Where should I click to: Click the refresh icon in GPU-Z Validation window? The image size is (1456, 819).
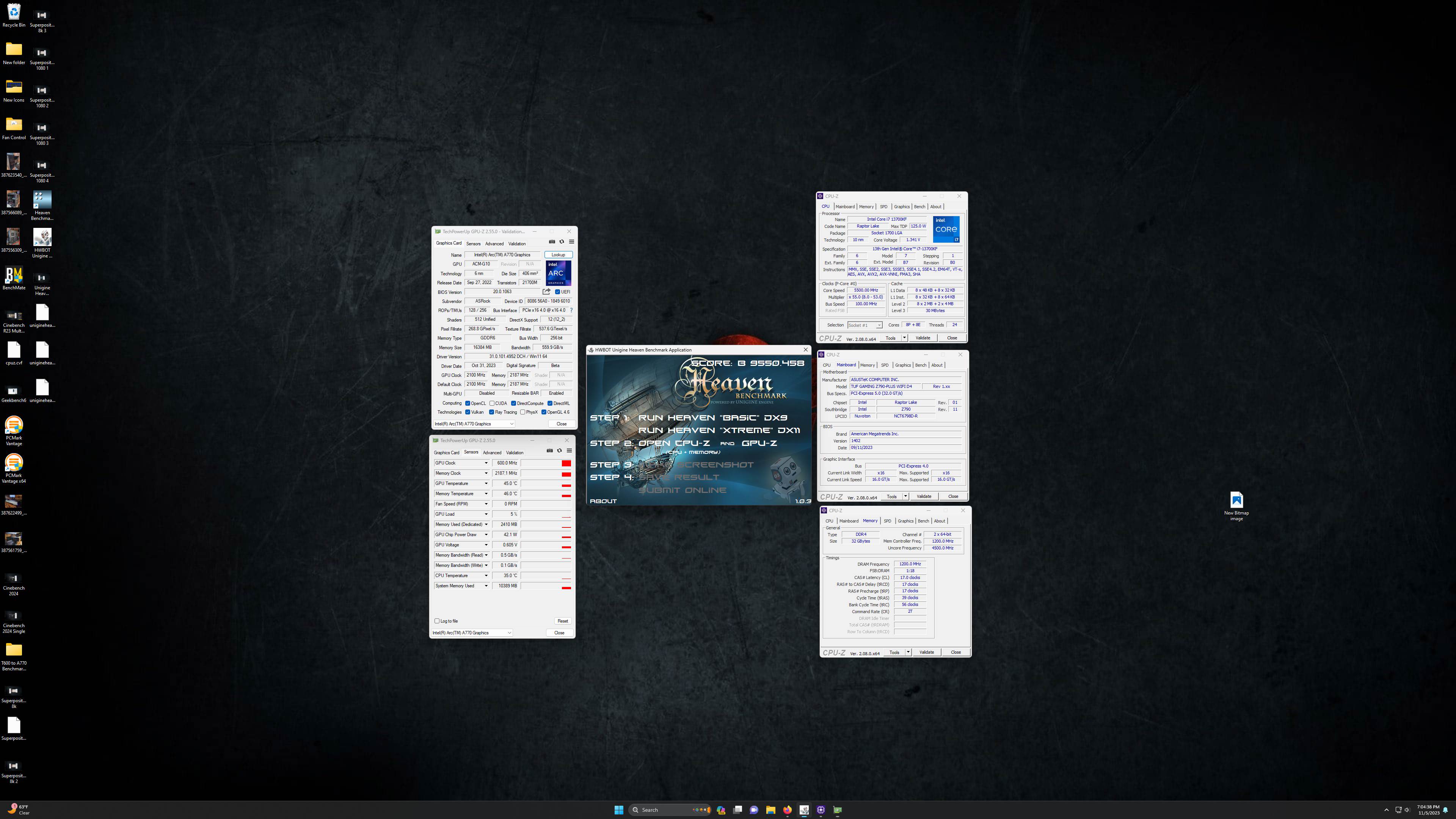[561, 242]
